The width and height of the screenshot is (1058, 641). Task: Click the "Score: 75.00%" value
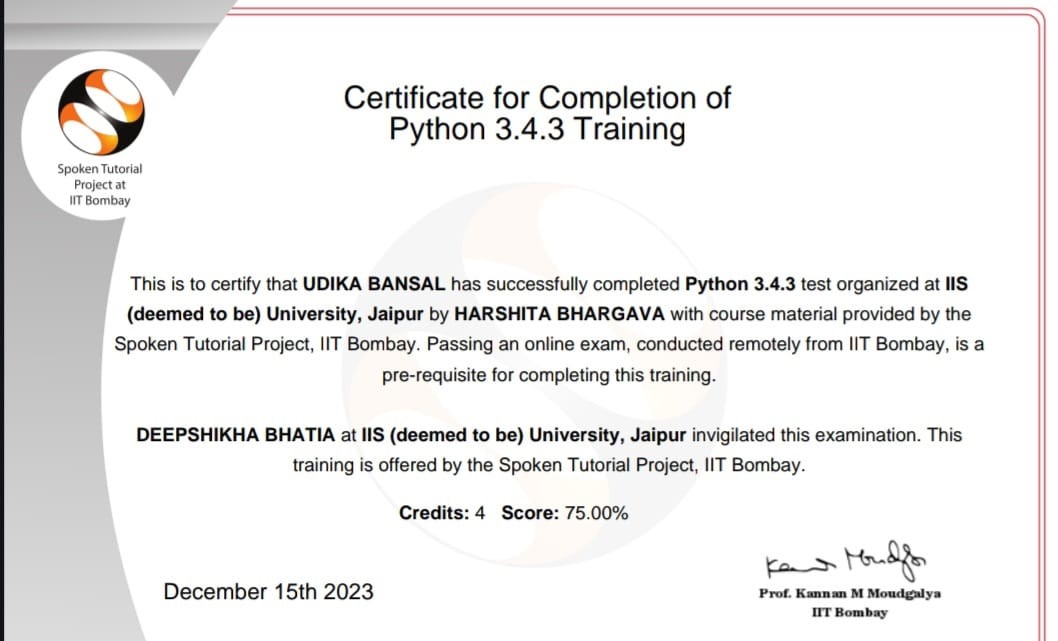pos(565,513)
